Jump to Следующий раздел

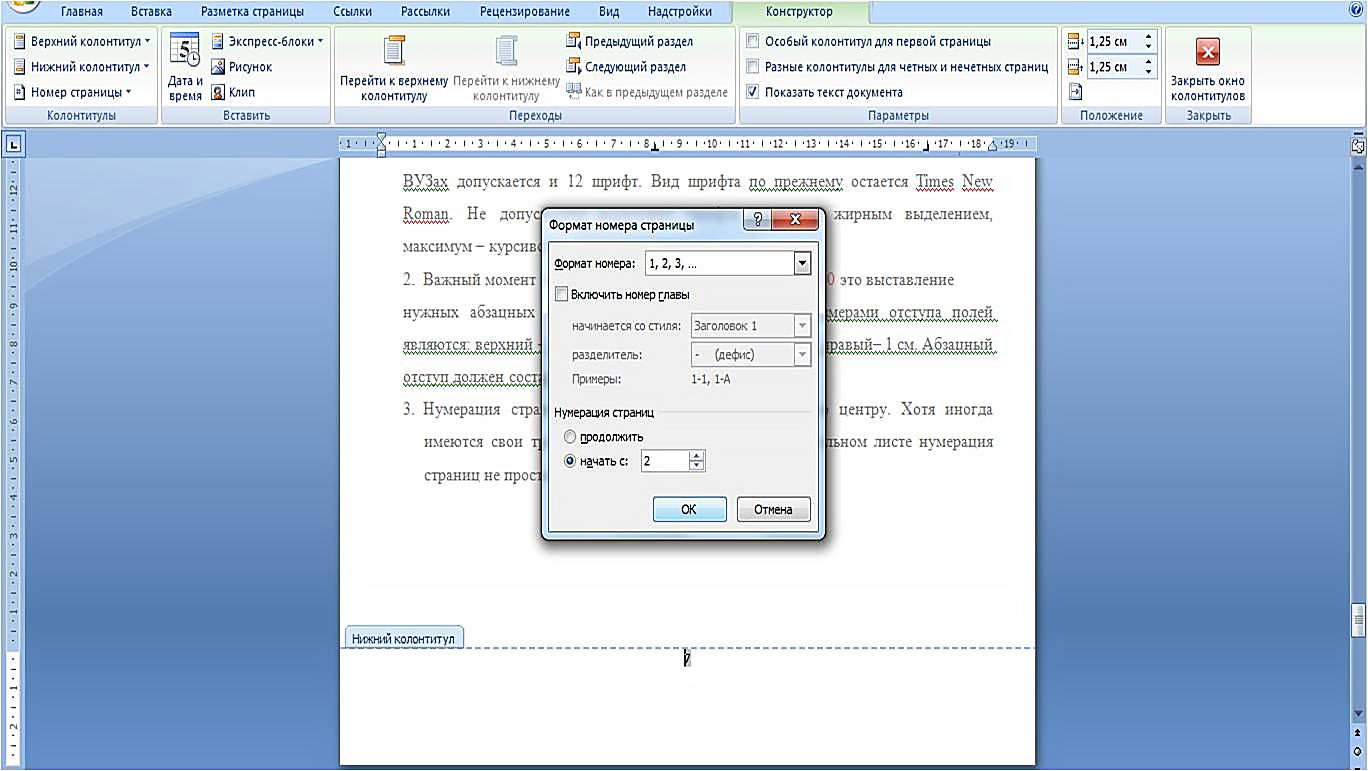[626, 67]
